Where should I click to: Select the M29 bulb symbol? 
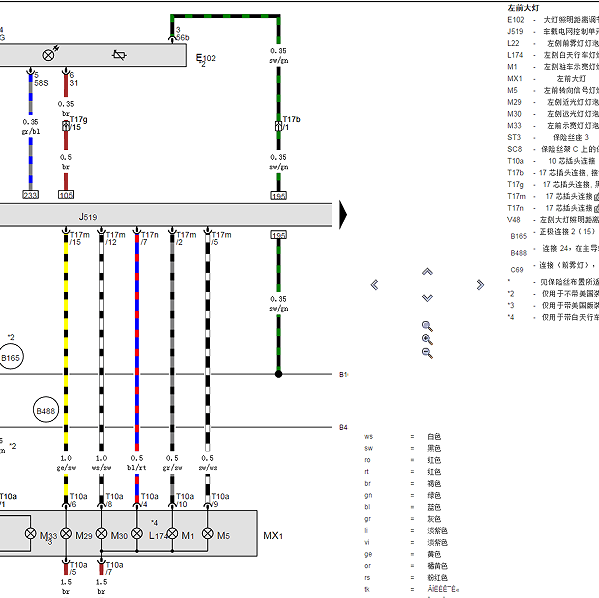click(x=66, y=533)
